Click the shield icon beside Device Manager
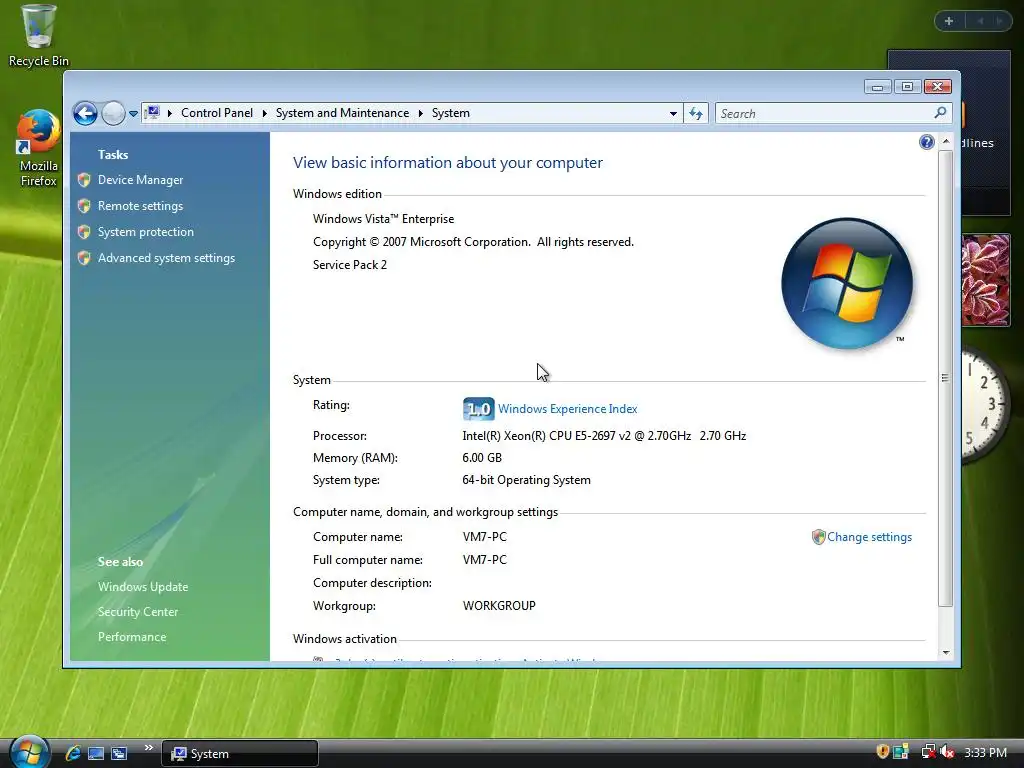 click(x=84, y=180)
